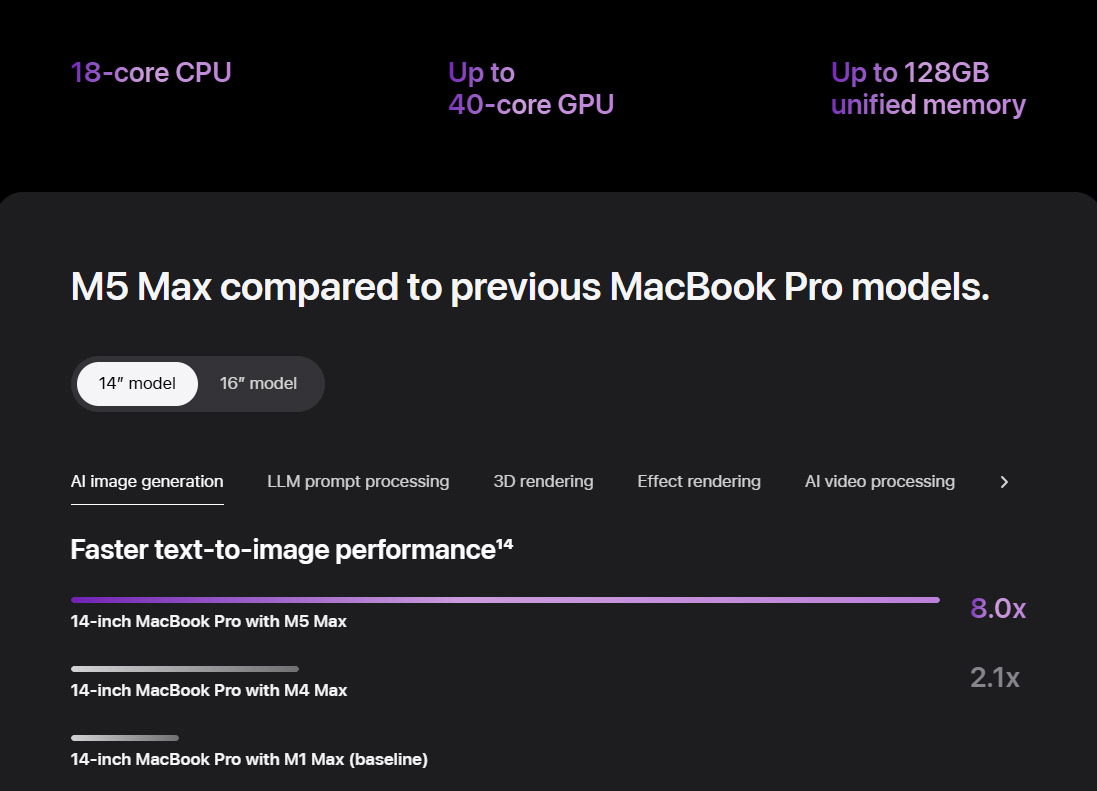Switch to the 3D rendering benchmark
The width and height of the screenshot is (1097, 791).
pyautogui.click(x=543, y=481)
